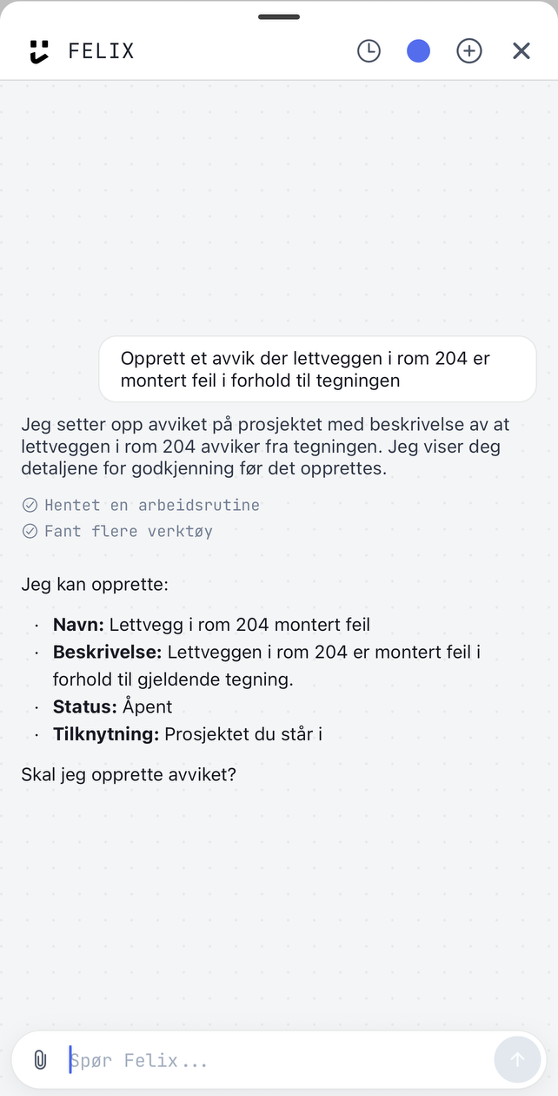The width and height of the screenshot is (558, 1096).
Task: Click the 'Status: Åpent' list item
Action: click(113, 707)
